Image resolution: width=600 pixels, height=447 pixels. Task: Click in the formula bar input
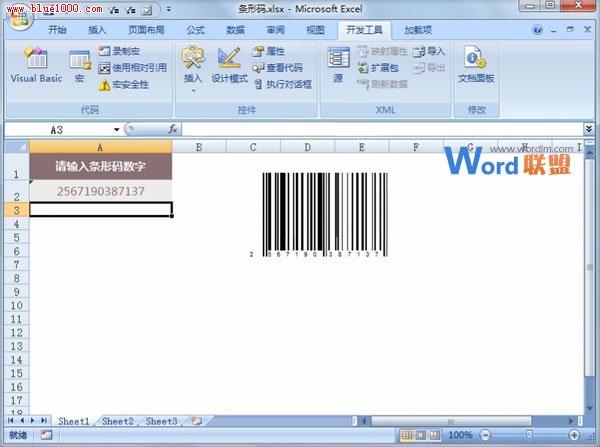point(383,130)
